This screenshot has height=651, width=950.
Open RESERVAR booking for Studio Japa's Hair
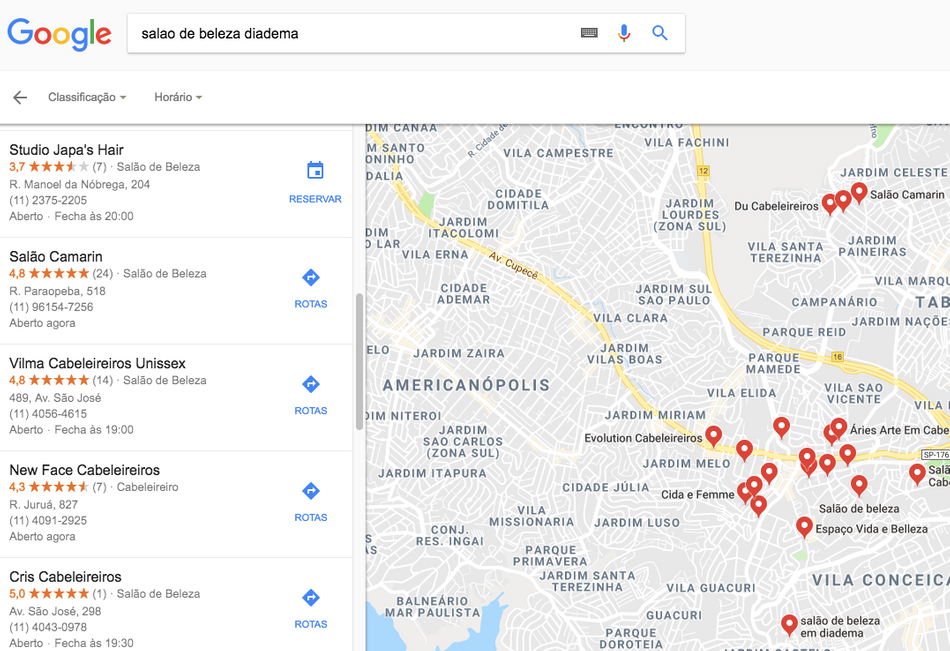[315, 183]
